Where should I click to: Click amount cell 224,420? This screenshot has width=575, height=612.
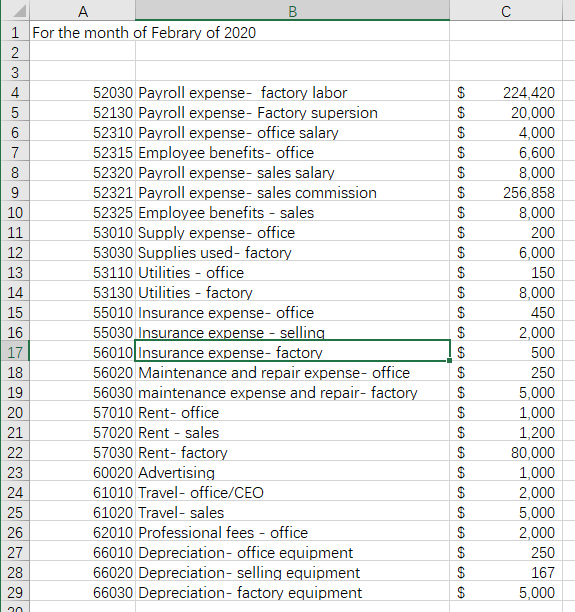tap(506, 92)
